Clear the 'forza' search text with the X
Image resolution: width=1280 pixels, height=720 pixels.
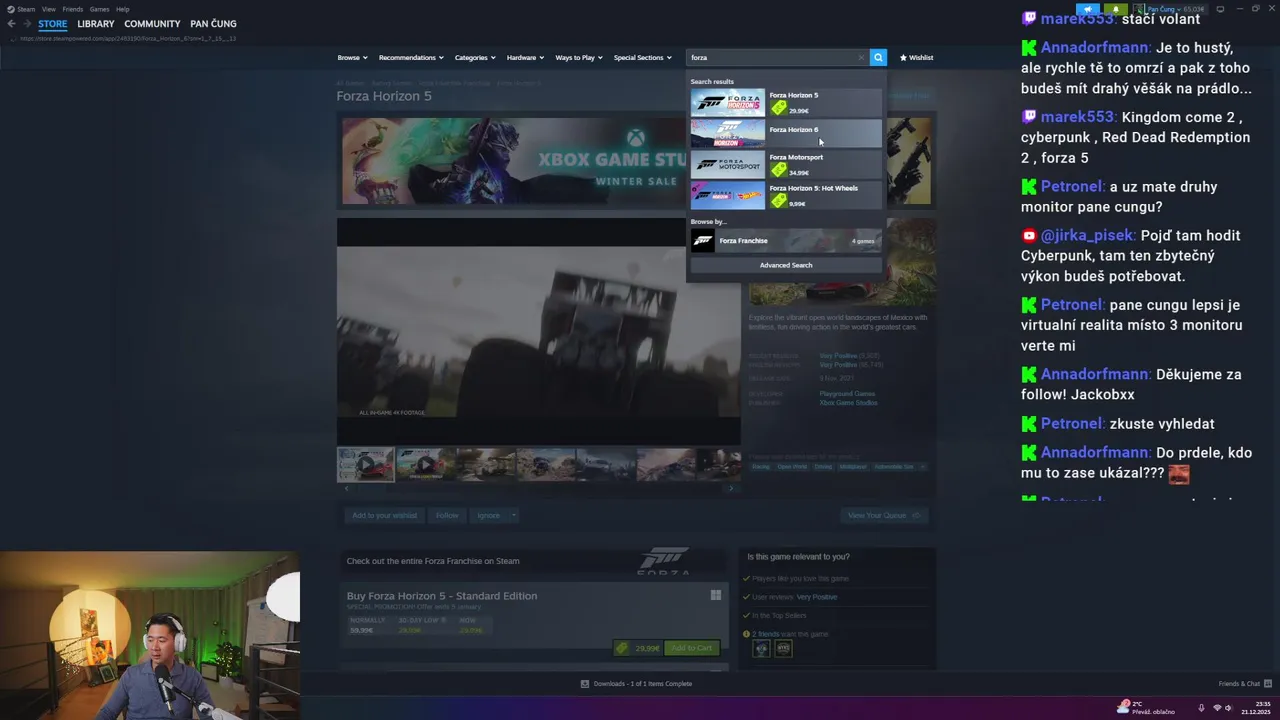(861, 58)
